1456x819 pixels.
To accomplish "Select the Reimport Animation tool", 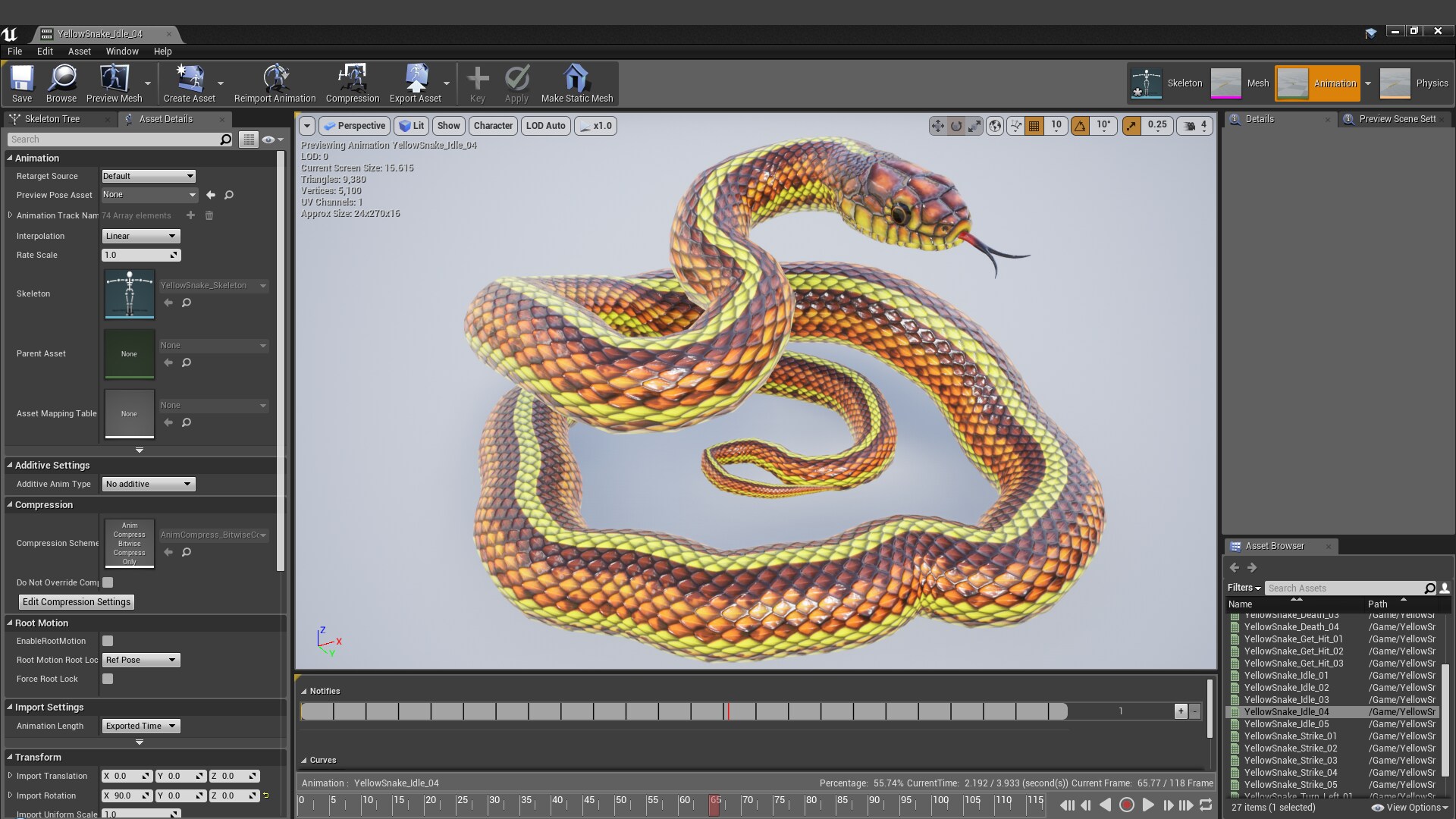I will point(275,83).
